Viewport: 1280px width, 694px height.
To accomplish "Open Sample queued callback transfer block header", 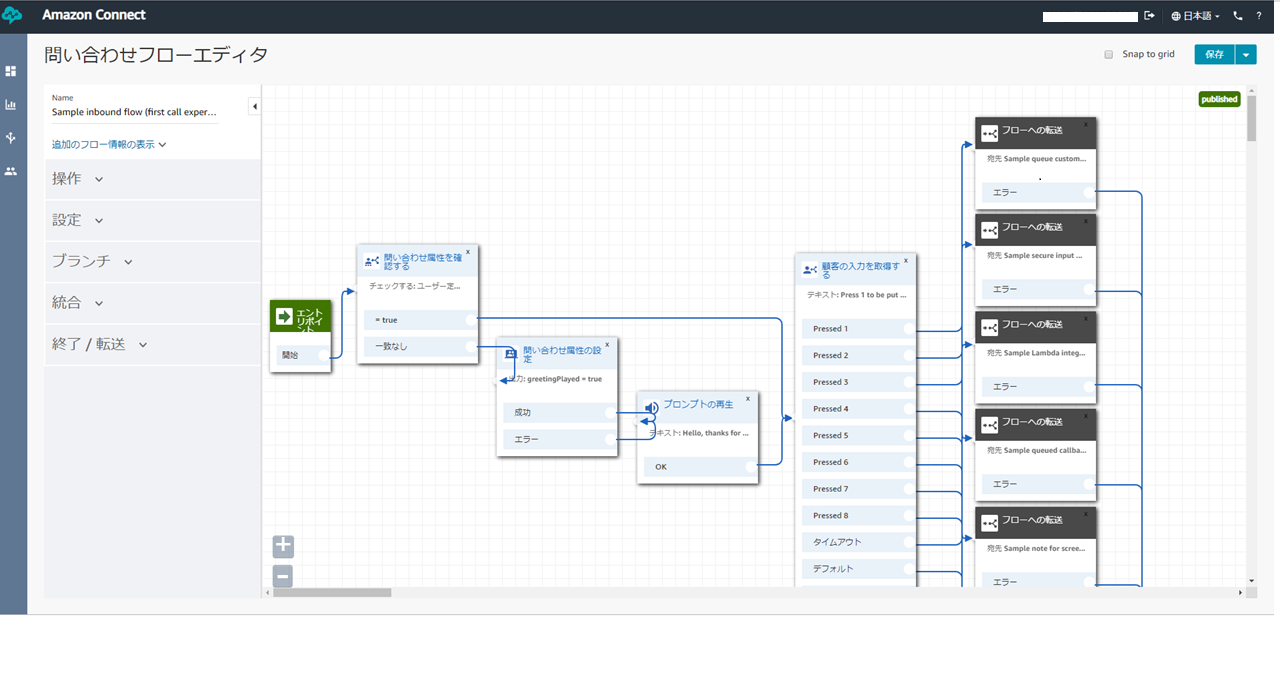I will (1036, 423).
